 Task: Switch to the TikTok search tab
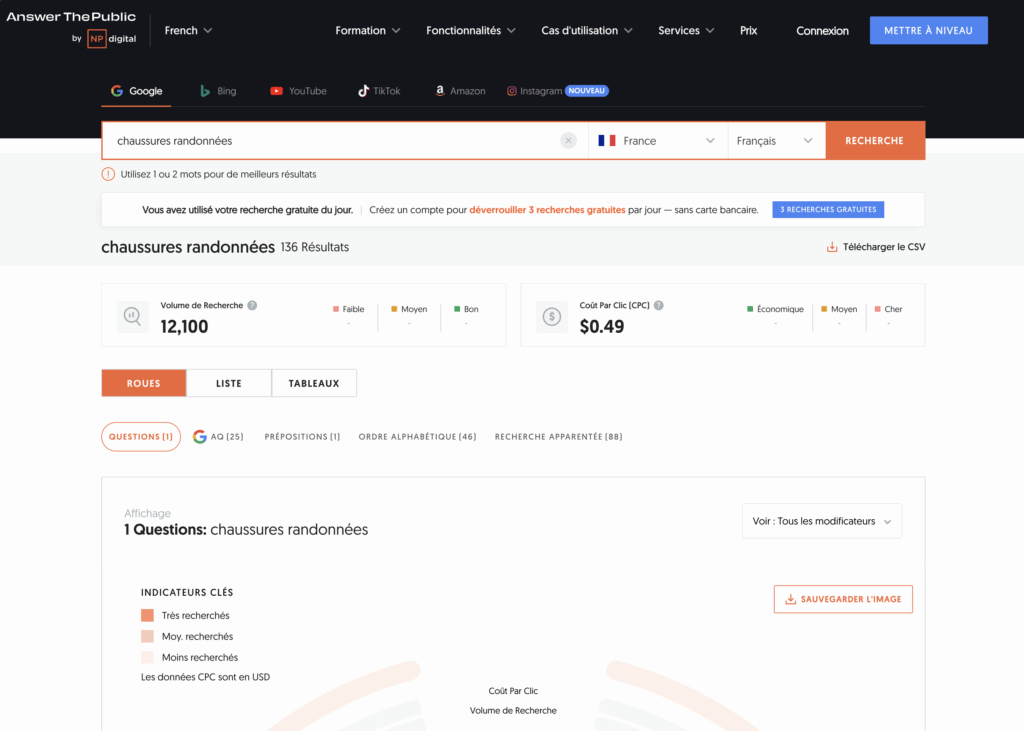379,91
